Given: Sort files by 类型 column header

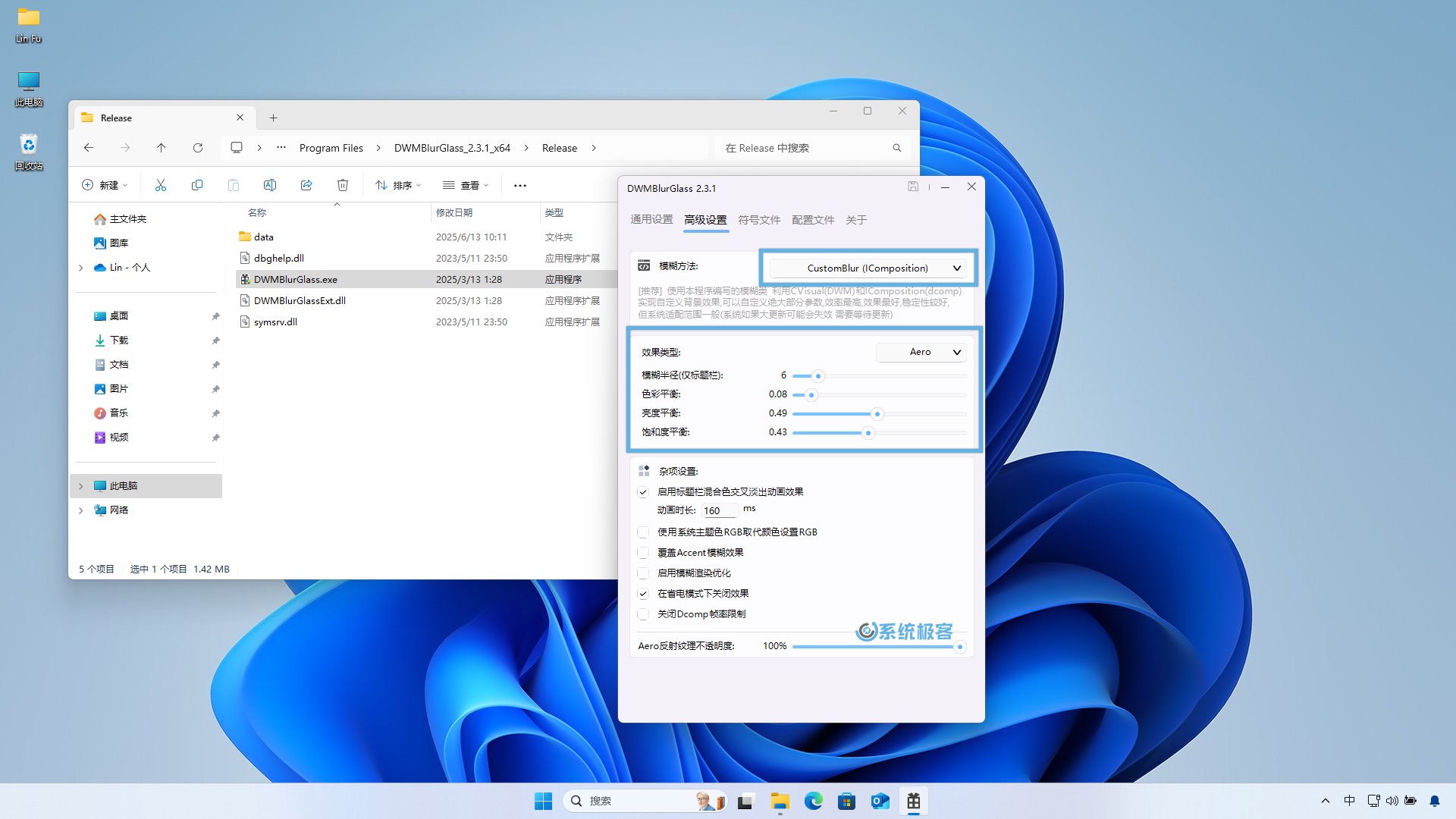Looking at the screenshot, I should tap(554, 213).
